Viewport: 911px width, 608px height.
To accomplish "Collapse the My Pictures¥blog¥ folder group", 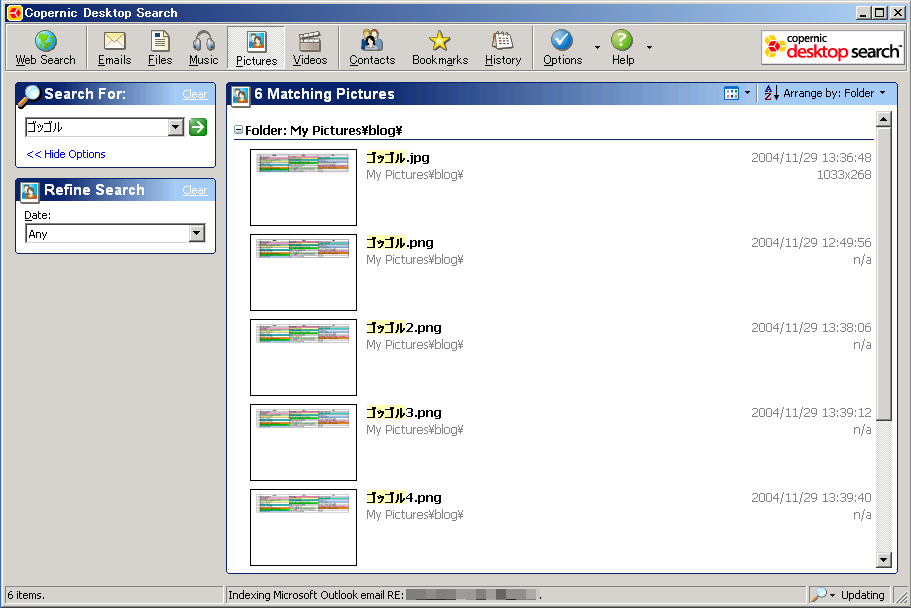I will pos(238,130).
